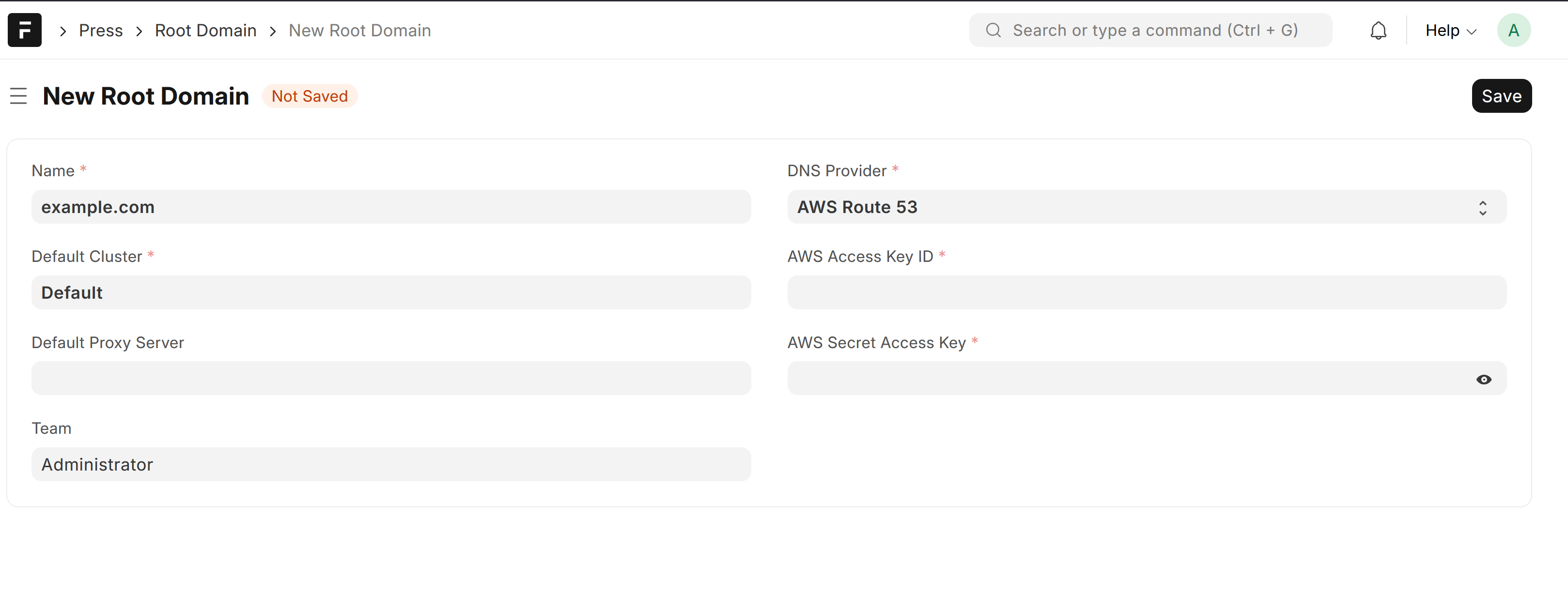1568x610 pixels.
Task: Focus the Team field showing Administrator
Action: (x=391, y=464)
